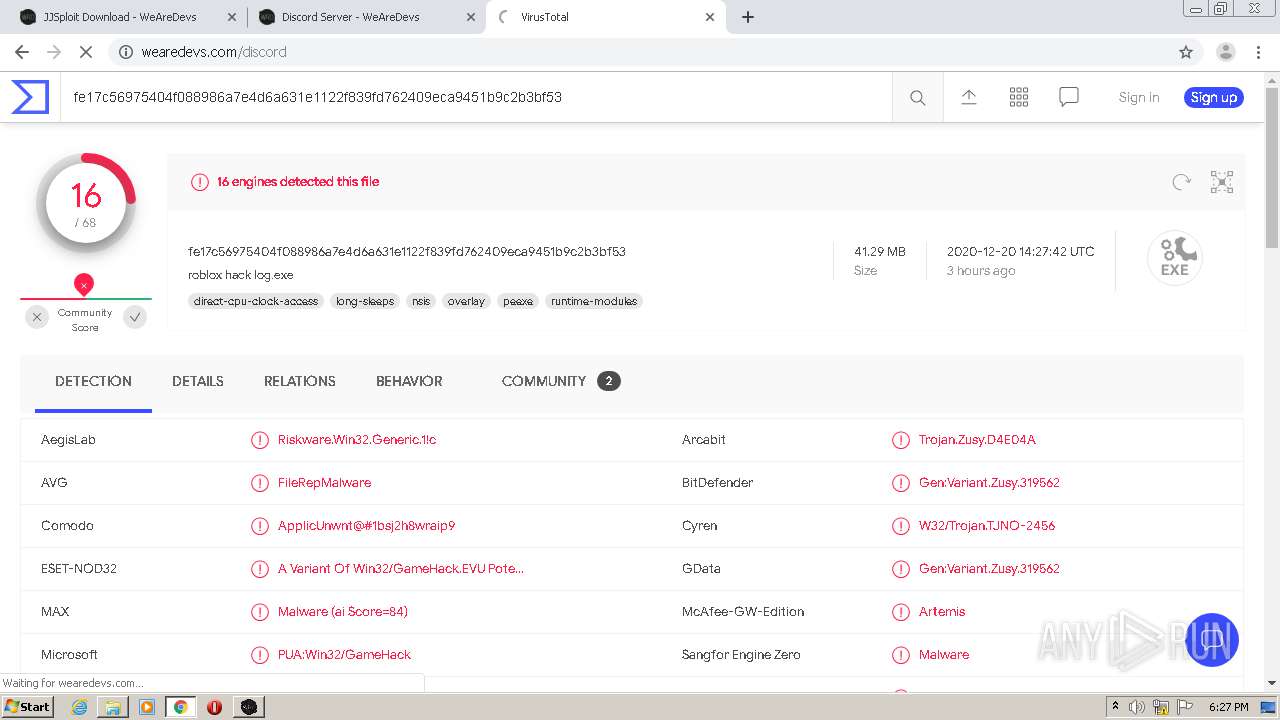
Task: Click the 16 engines detected alert text
Action: pyautogui.click(x=298, y=182)
